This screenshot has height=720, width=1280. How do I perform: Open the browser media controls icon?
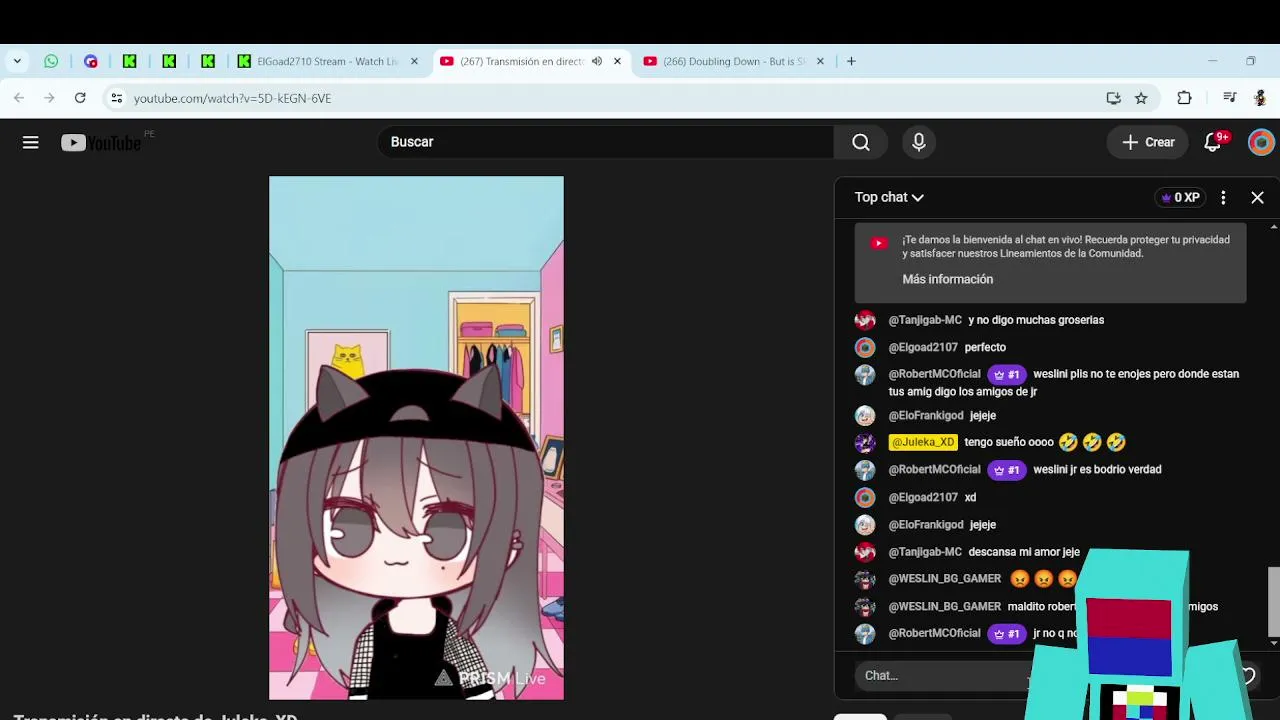coord(1230,98)
